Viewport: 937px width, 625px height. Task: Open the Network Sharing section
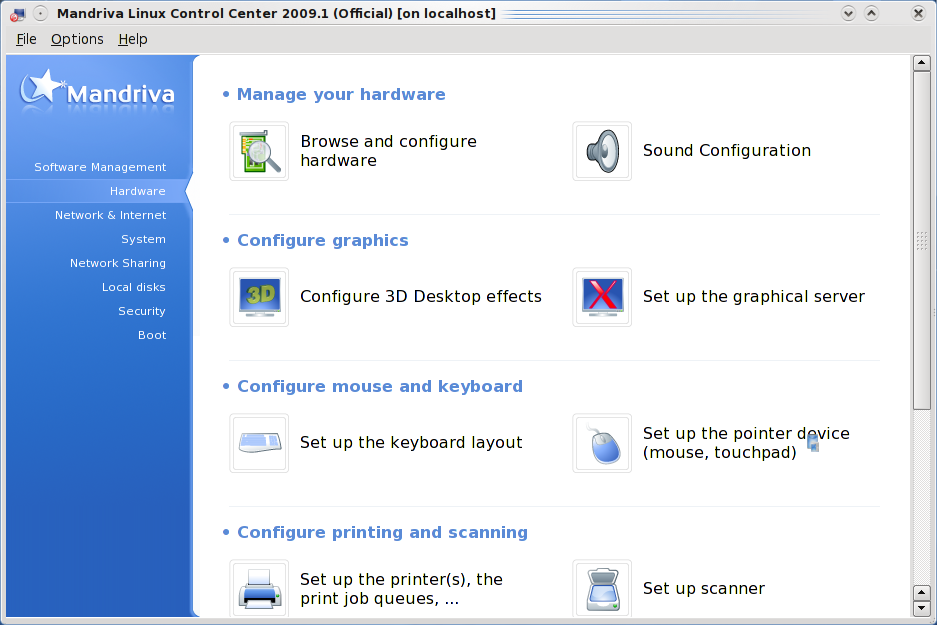117,263
